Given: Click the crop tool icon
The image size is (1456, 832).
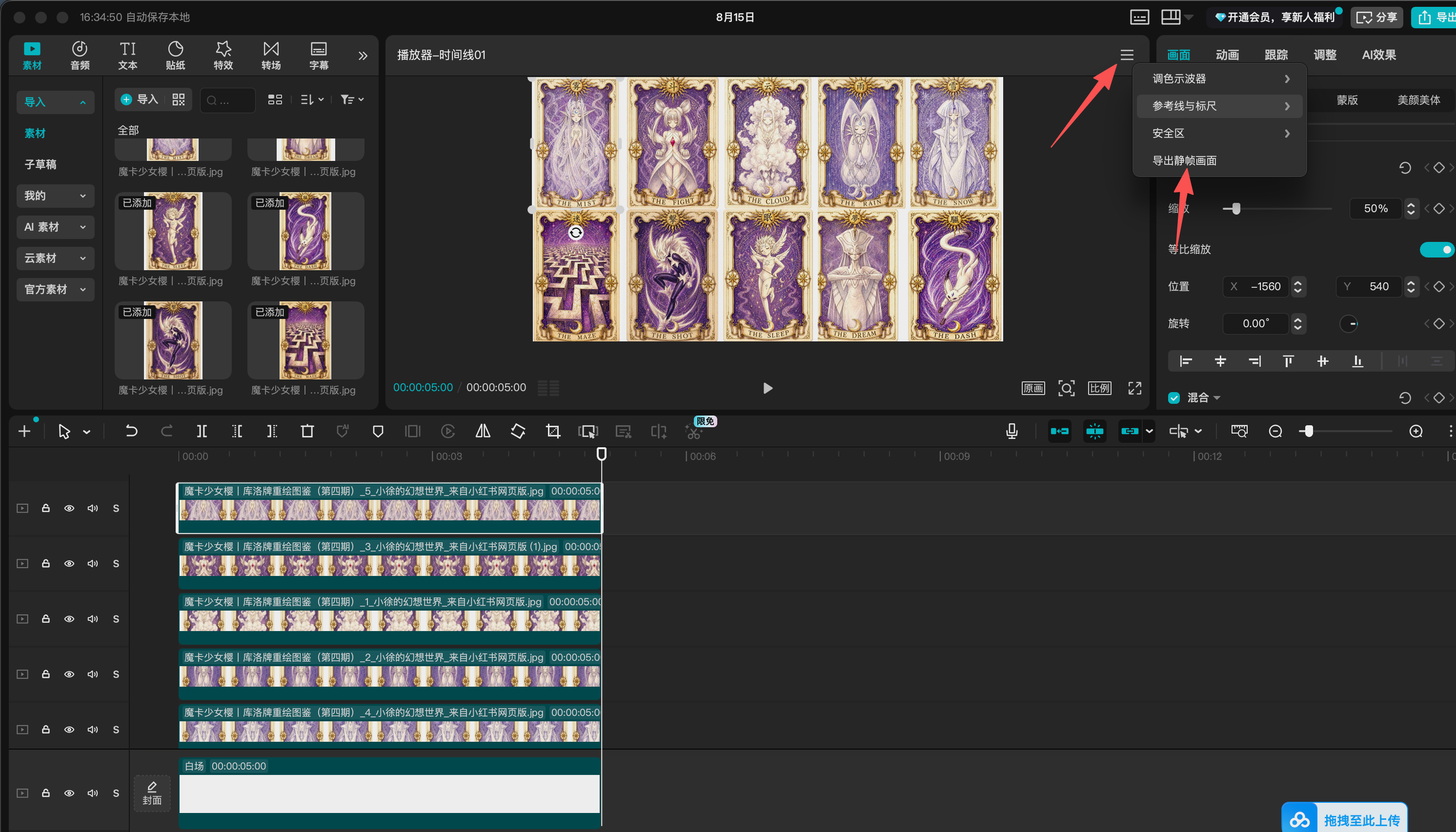Looking at the screenshot, I should tap(553, 431).
